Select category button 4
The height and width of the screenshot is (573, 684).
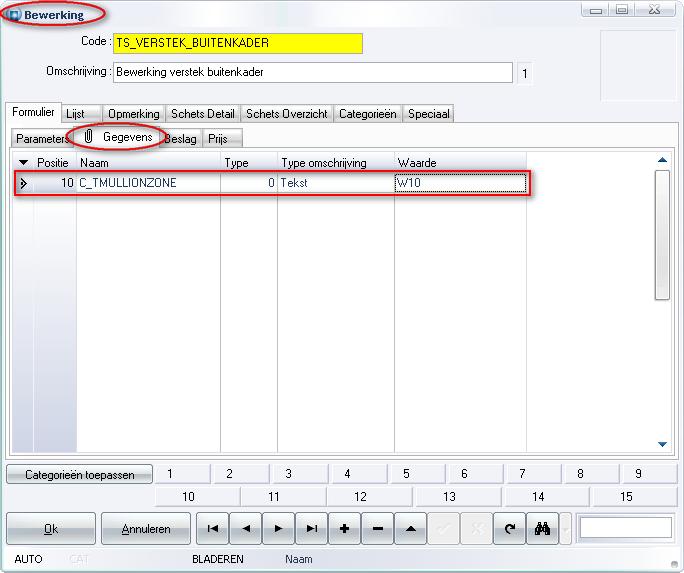(359, 474)
